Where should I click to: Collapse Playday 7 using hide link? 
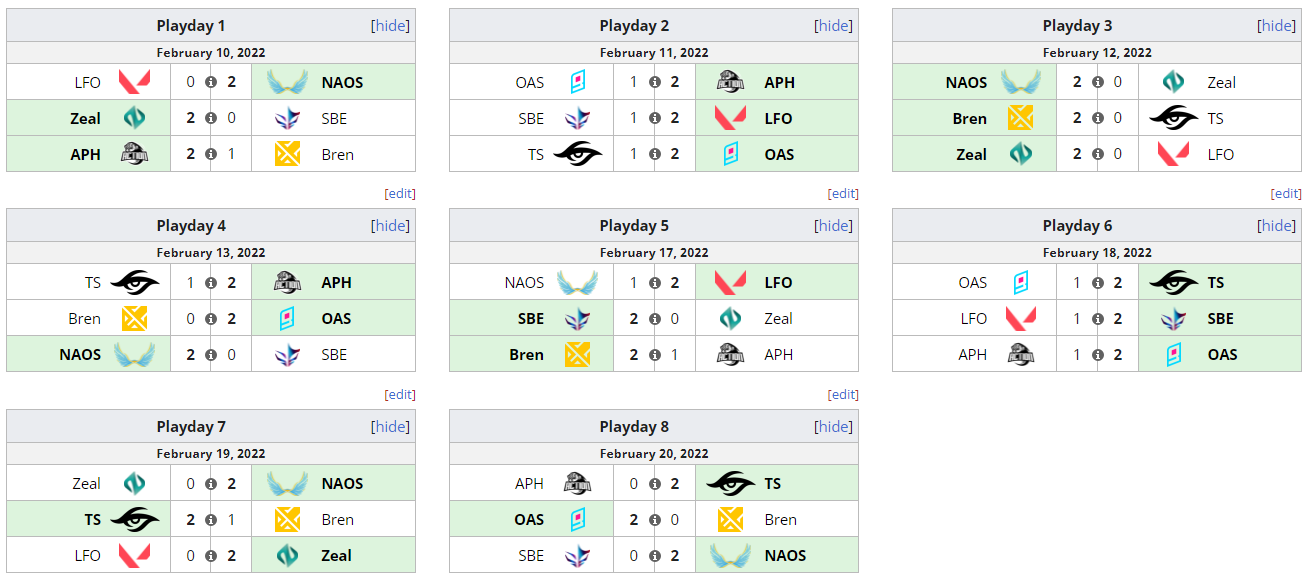(390, 427)
